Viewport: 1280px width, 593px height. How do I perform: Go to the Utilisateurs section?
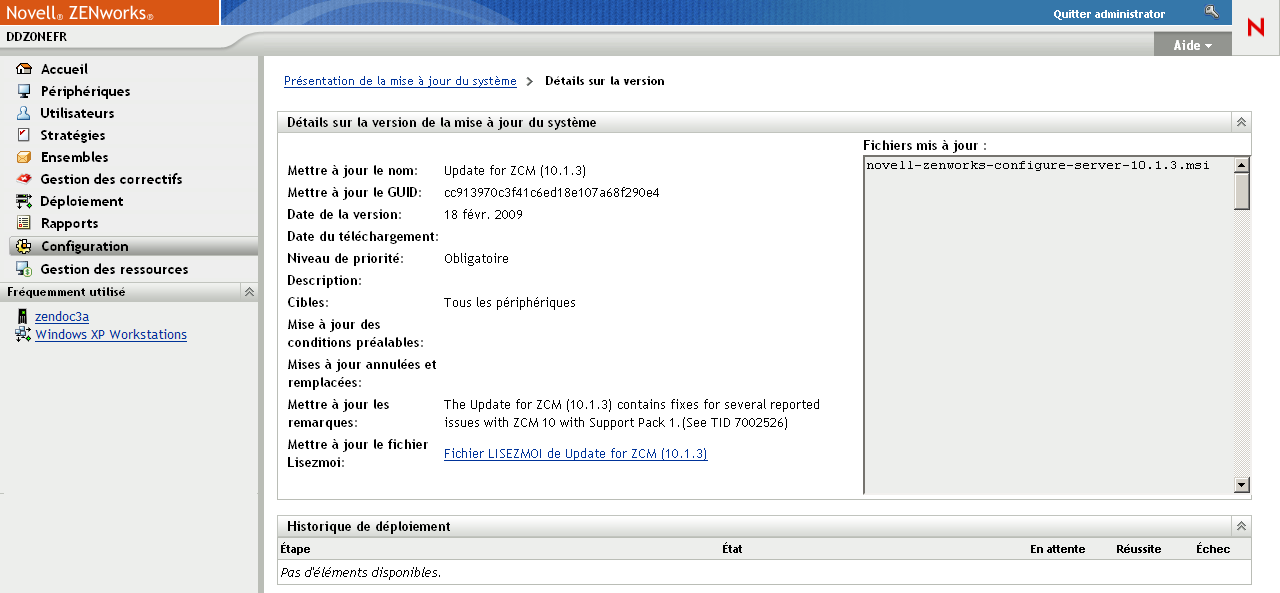pos(77,113)
